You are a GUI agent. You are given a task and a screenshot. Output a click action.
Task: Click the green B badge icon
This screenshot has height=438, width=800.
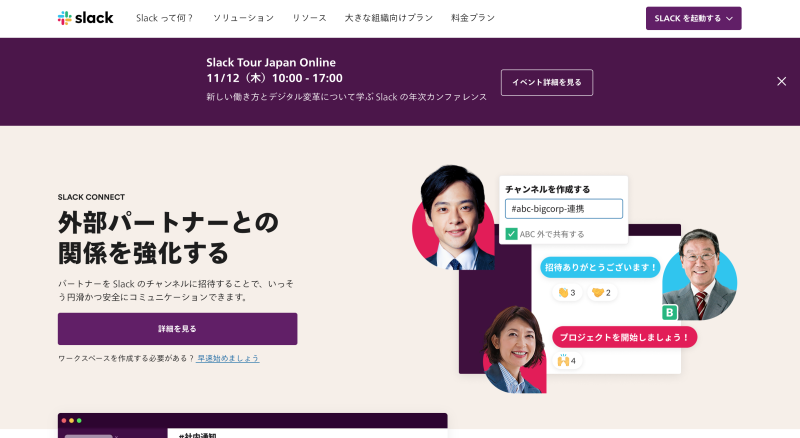click(x=669, y=312)
